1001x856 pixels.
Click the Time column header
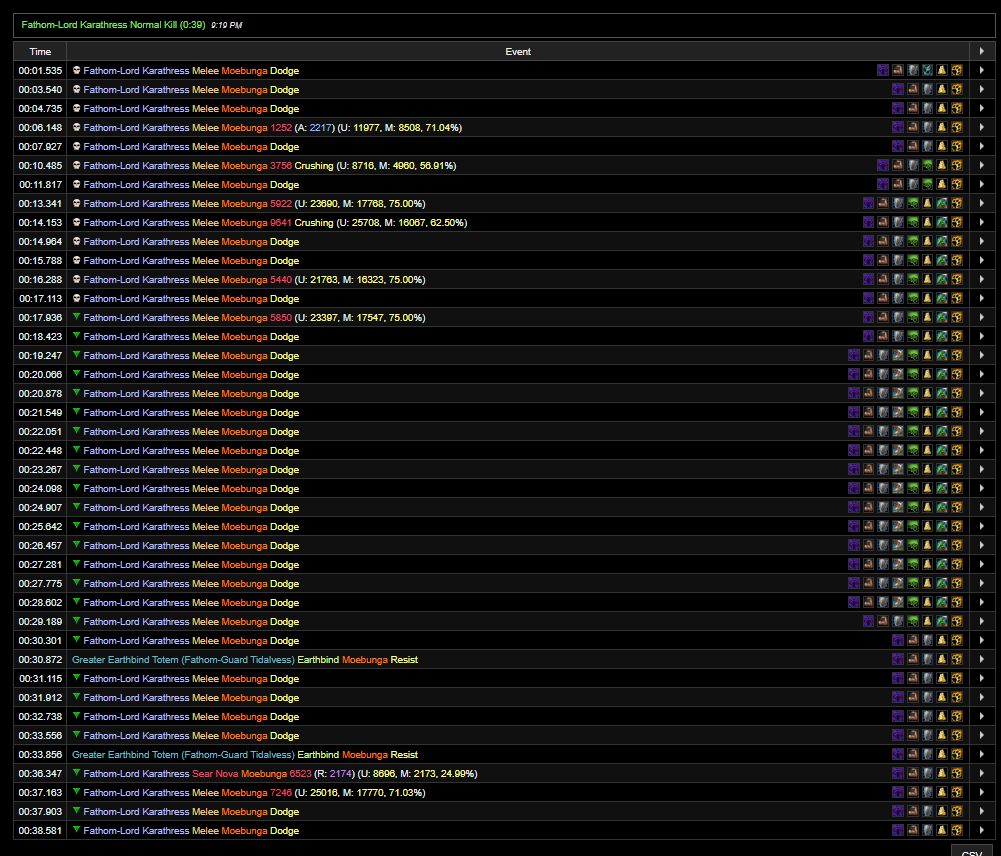[x=40, y=52]
